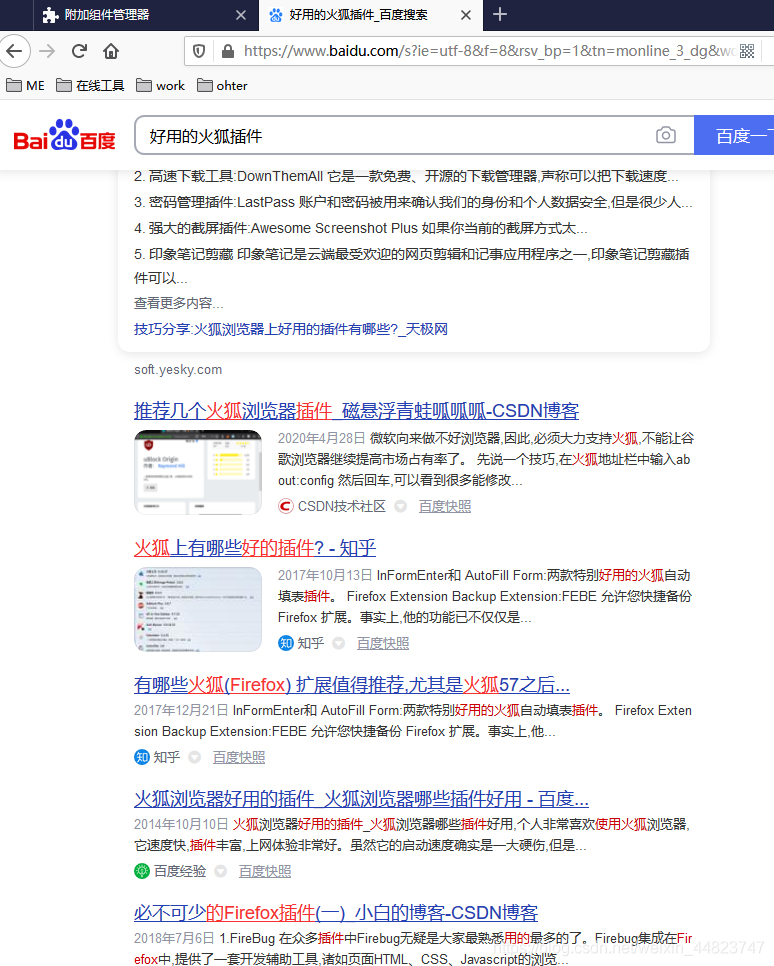Image resolution: width=774 pixels, height=966 pixels.
Task: Open a new tab with the plus button
Action: [500, 15]
